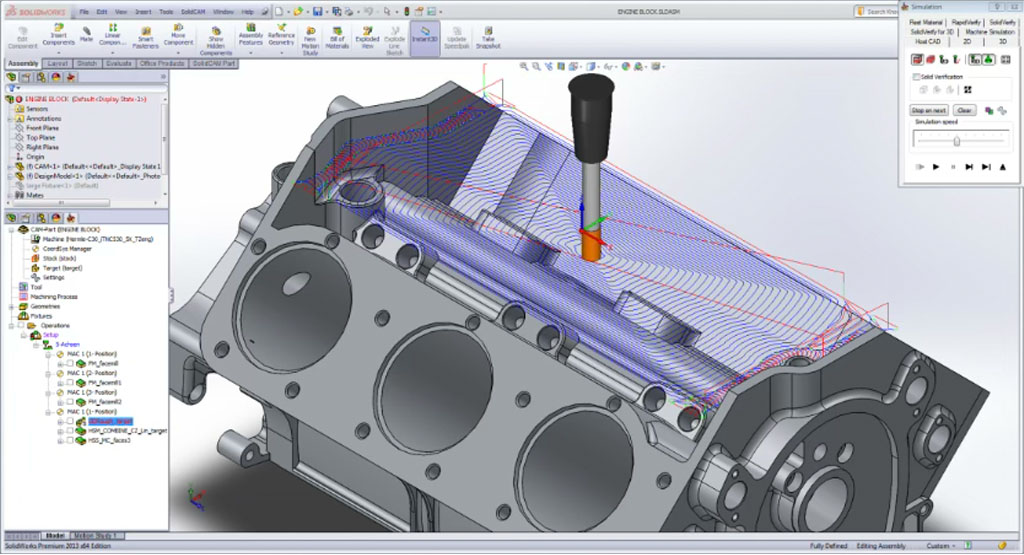
Task: Click the Insert Components toolbar icon
Action: click(x=59, y=32)
